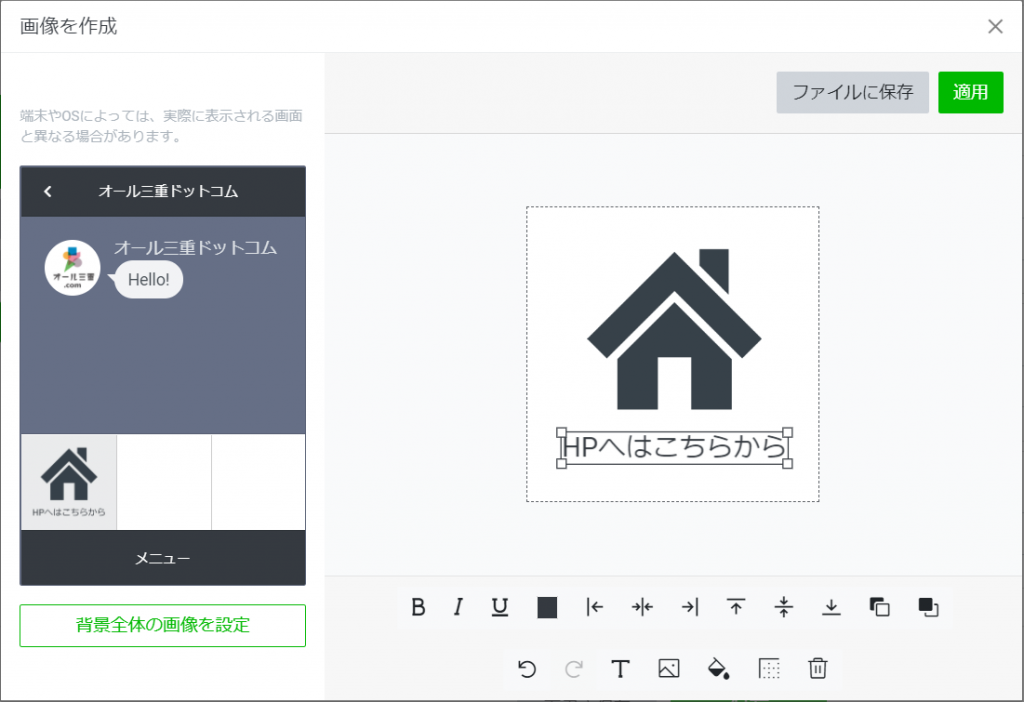Align object to top edge
Image resolution: width=1024 pixels, height=702 pixels.
(736, 607)
